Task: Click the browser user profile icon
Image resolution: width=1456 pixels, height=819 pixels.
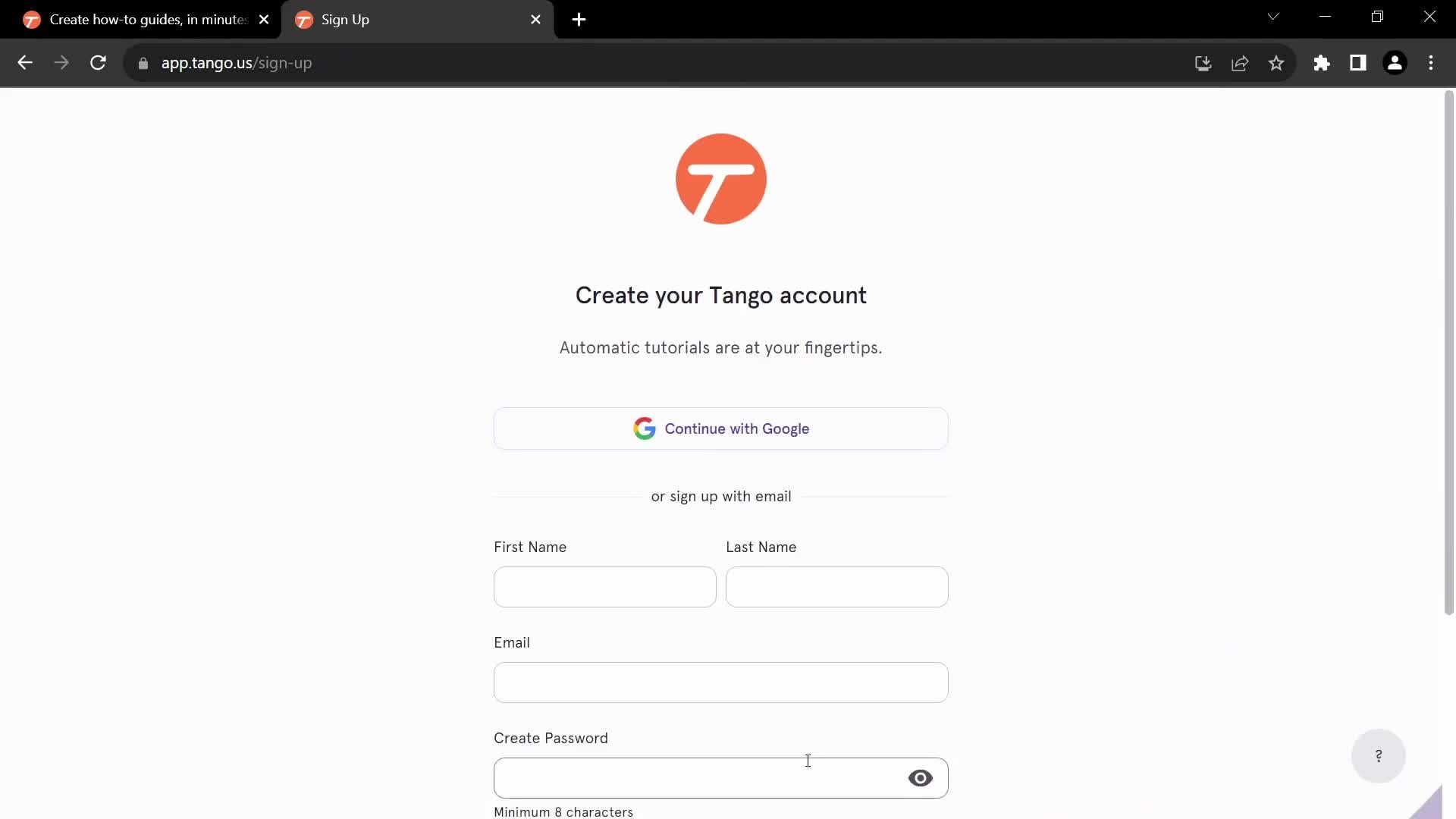Action: [x=1396, y=62]
